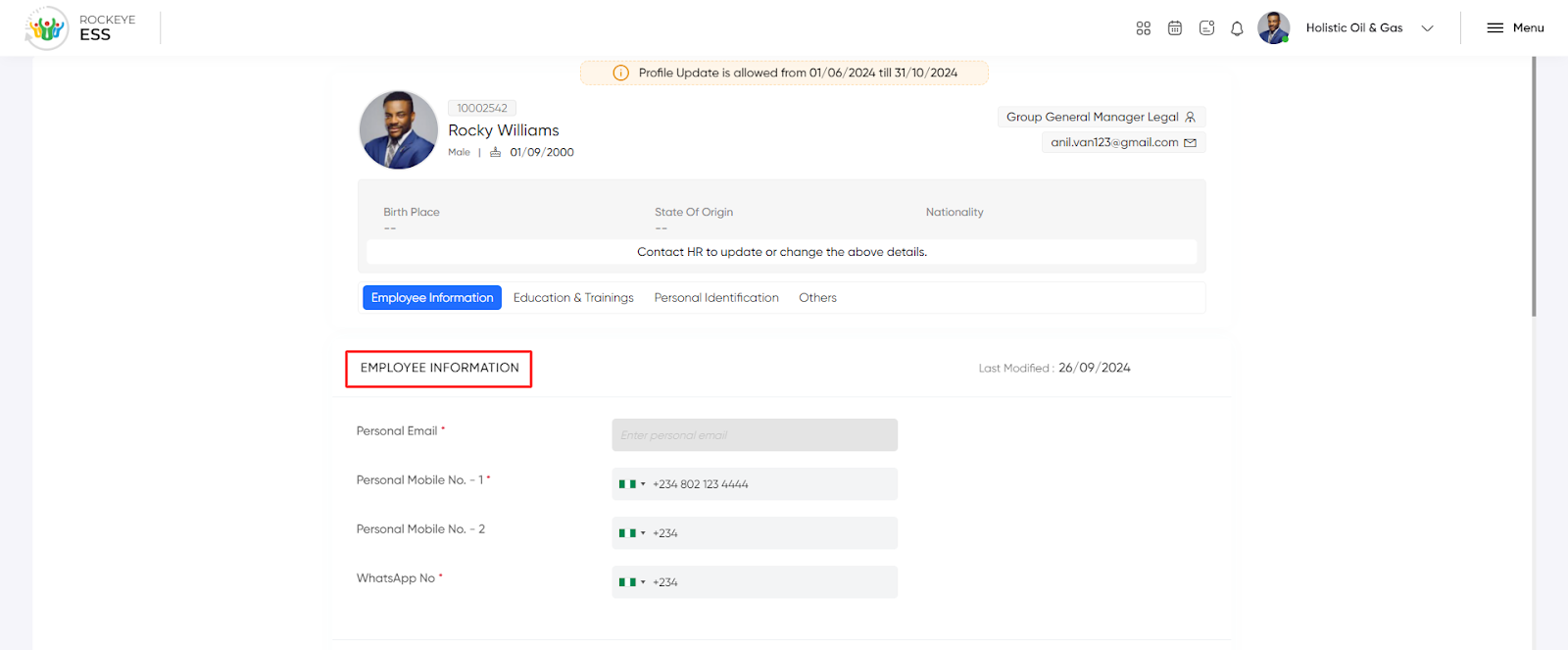Click the user avatar in header
Image resolution: width=1568 pixels, height=650 pixels.
pos(1274,27)
